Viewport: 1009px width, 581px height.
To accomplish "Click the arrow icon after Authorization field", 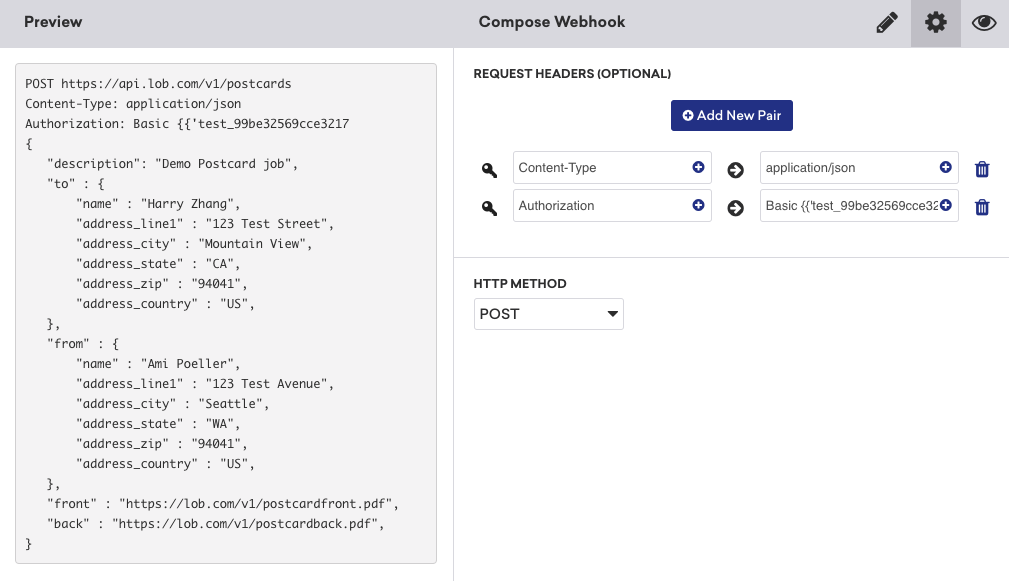I will pyautogui.click(x=736, y=207).
